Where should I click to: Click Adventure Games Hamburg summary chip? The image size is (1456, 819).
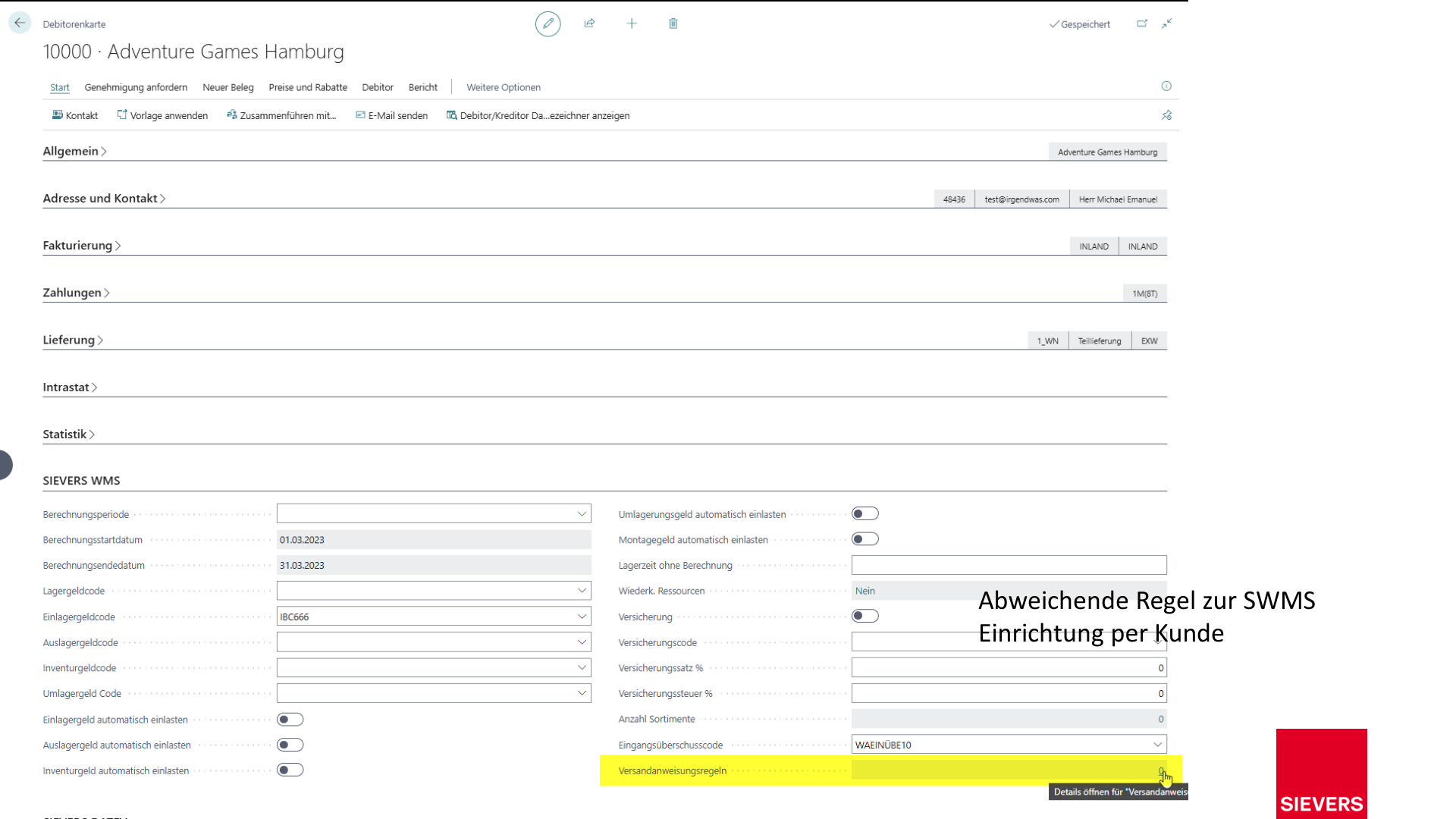(1107, 152)
